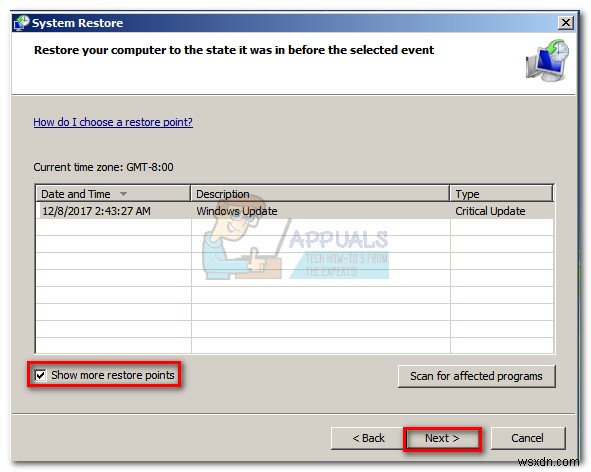Click the Description column header
Screen dimensions: 591x472
coord(320,194)
